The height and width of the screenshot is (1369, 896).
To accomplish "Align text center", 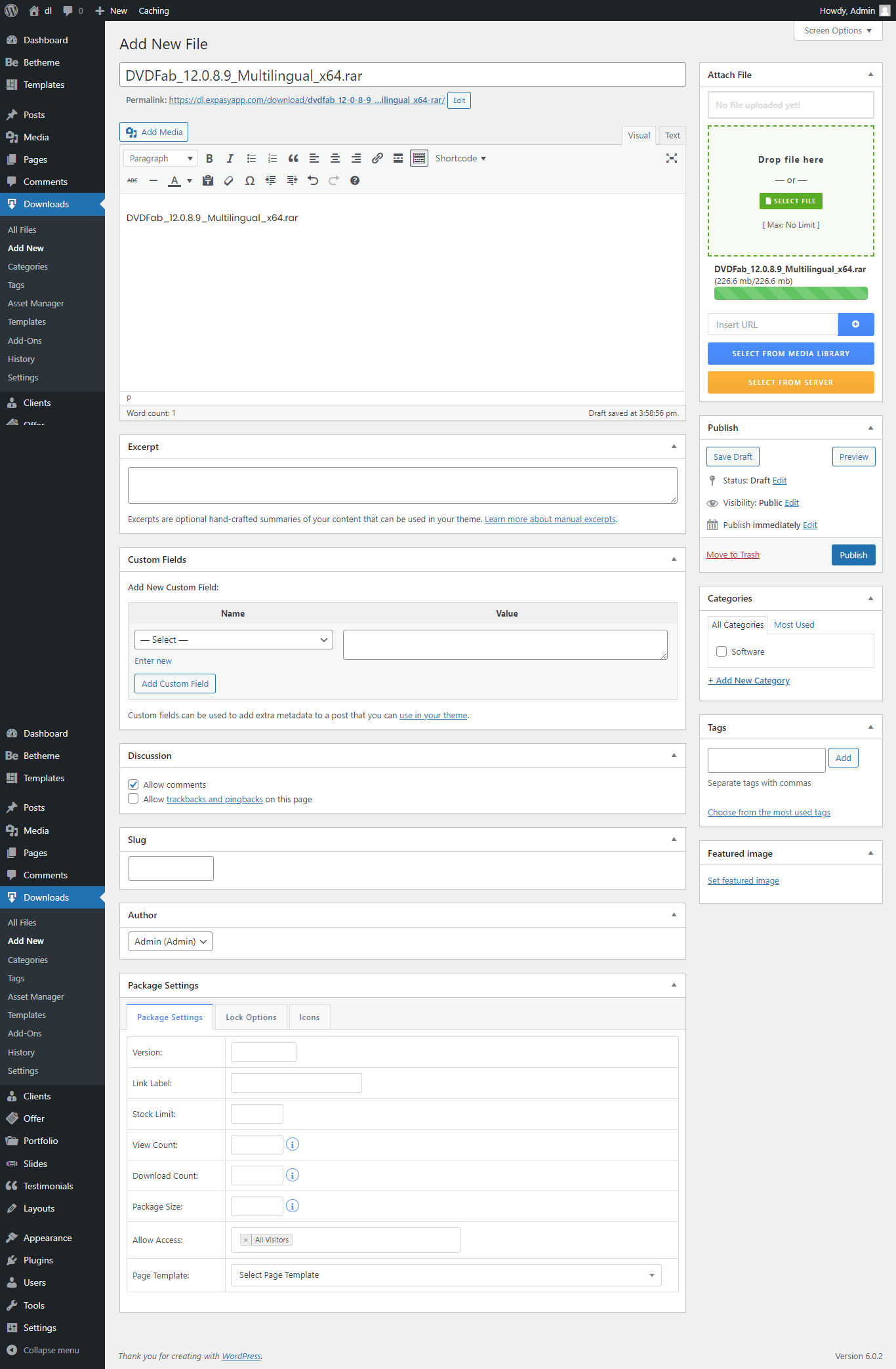I will click(335, 158).
